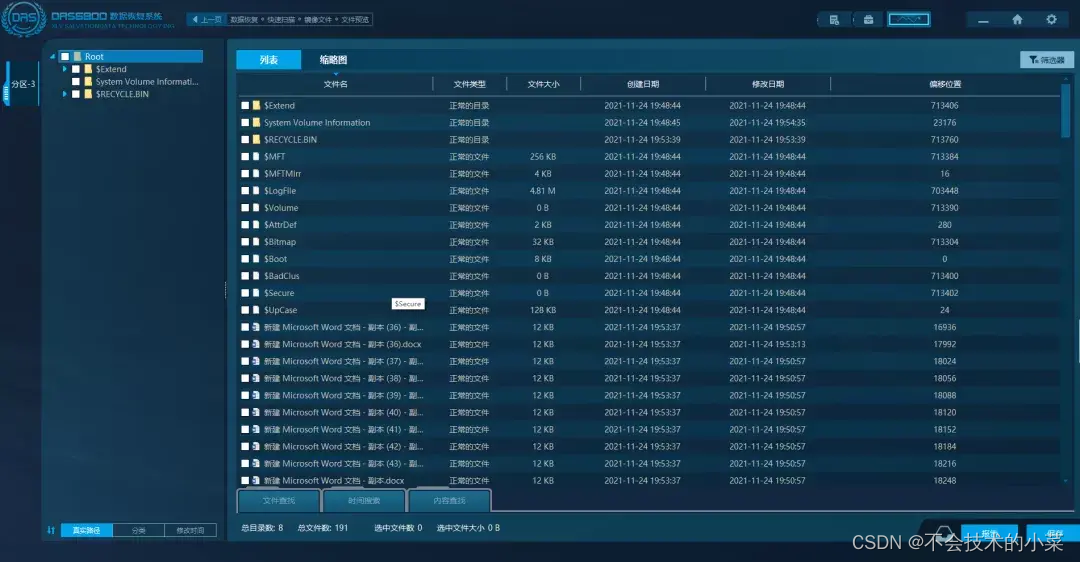The image size is (1080, 562).
Task: Expand the $Extend tree node
Action: (64, 69)
